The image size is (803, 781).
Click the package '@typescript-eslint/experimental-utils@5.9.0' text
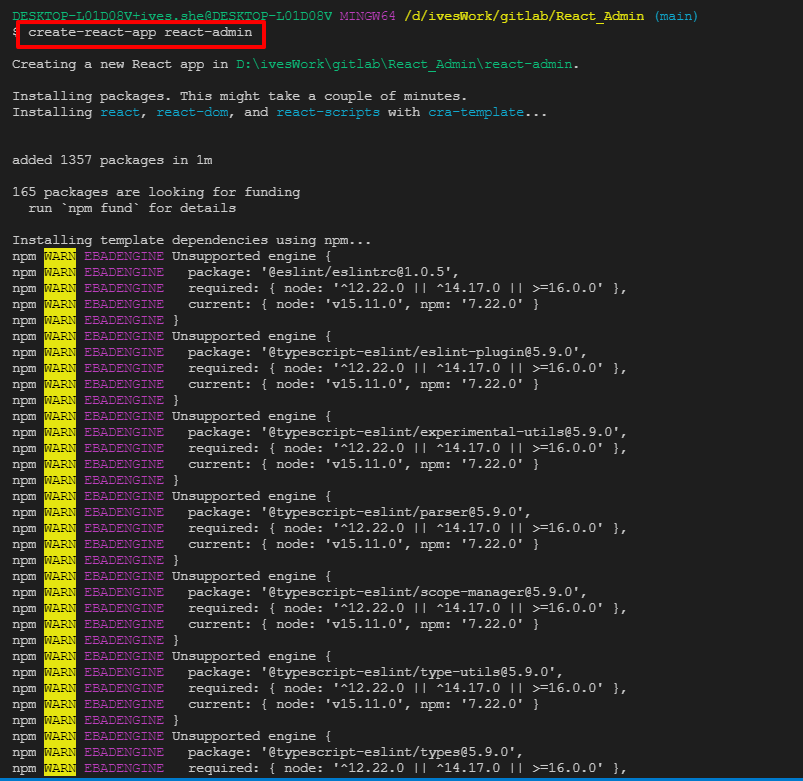tap(443, 432)
